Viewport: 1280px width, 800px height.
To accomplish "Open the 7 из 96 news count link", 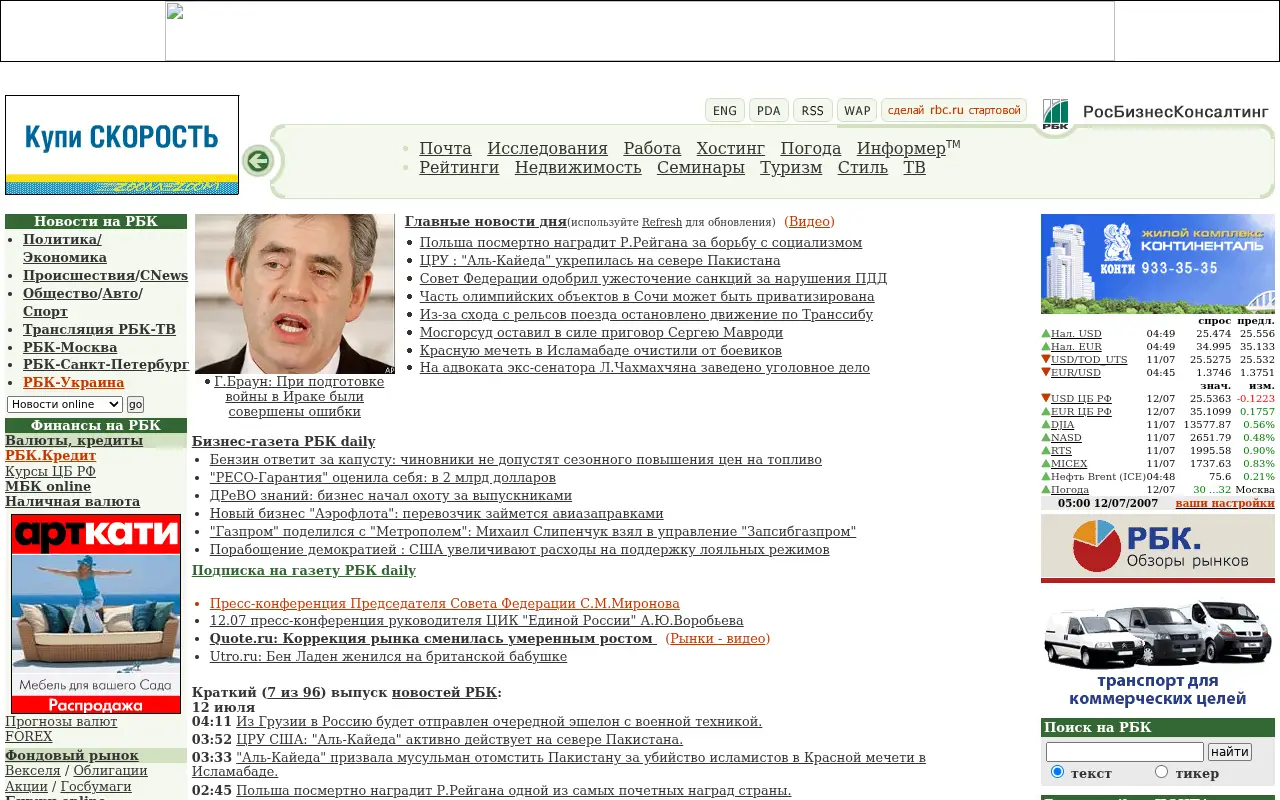I will (x=294, y=692).
